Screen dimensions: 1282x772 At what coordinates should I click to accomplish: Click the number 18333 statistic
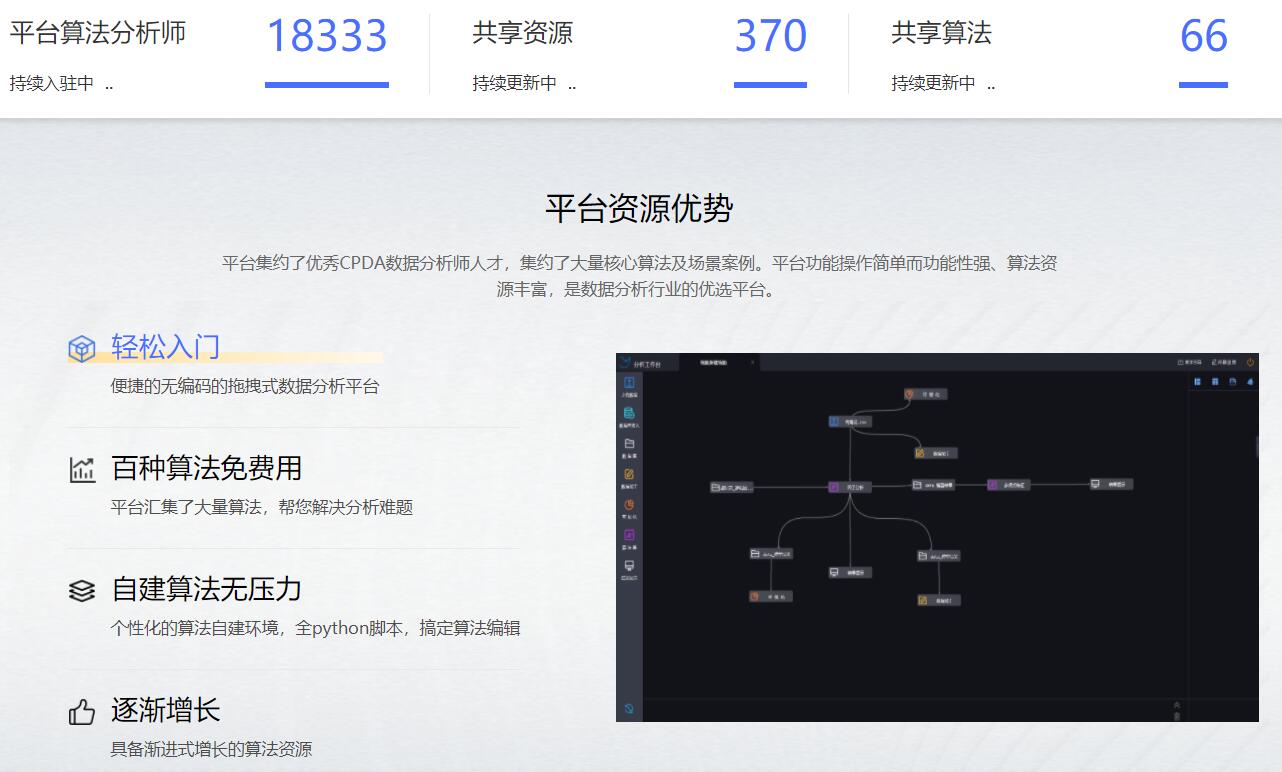click(327, 36)
